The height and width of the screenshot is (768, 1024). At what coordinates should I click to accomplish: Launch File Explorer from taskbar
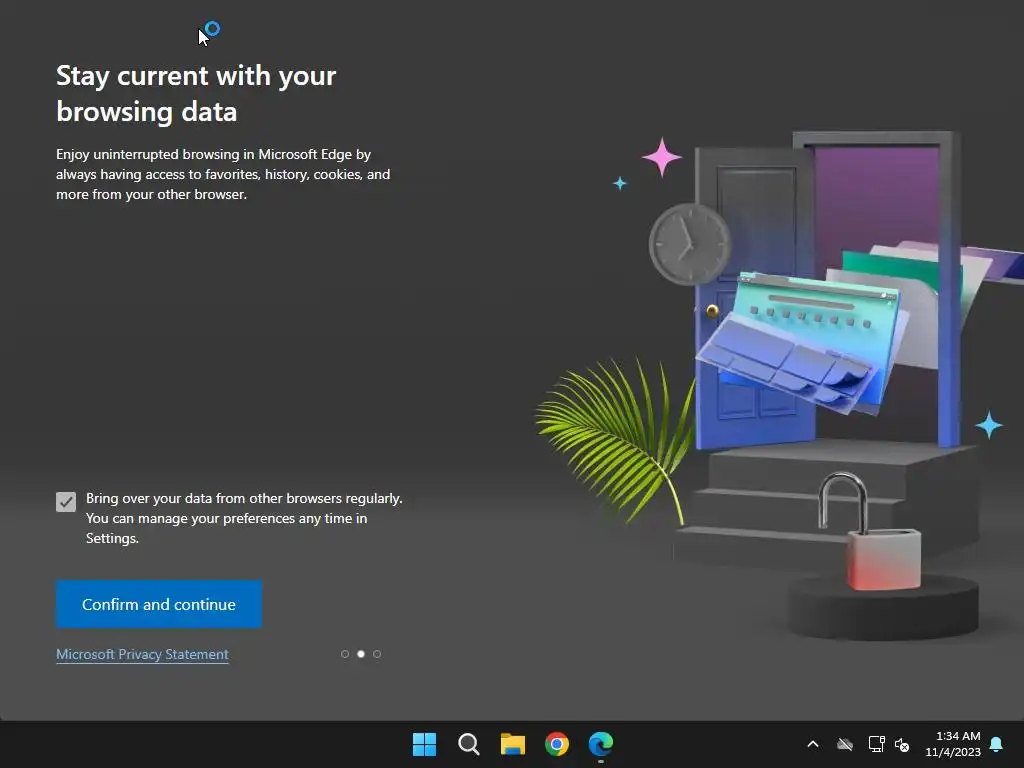513,744
